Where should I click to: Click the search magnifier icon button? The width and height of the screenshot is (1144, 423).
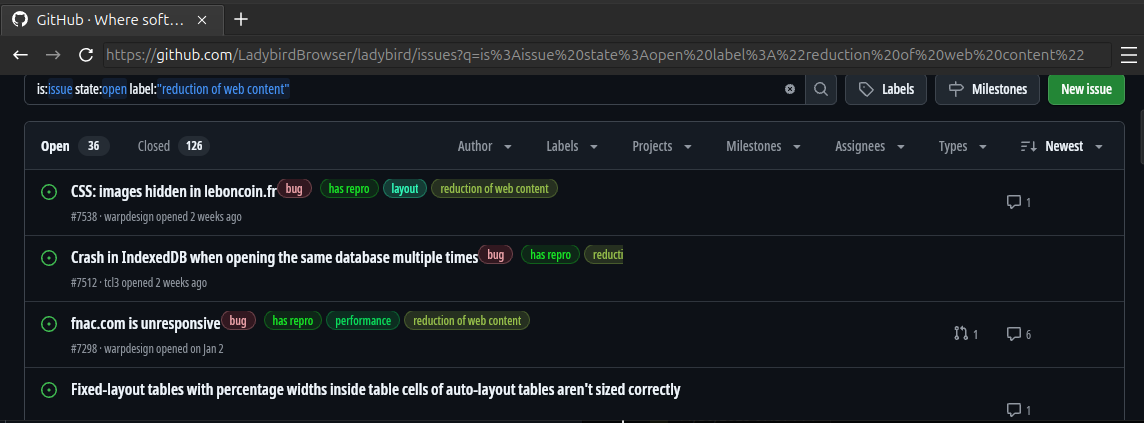tap(820, 89)
